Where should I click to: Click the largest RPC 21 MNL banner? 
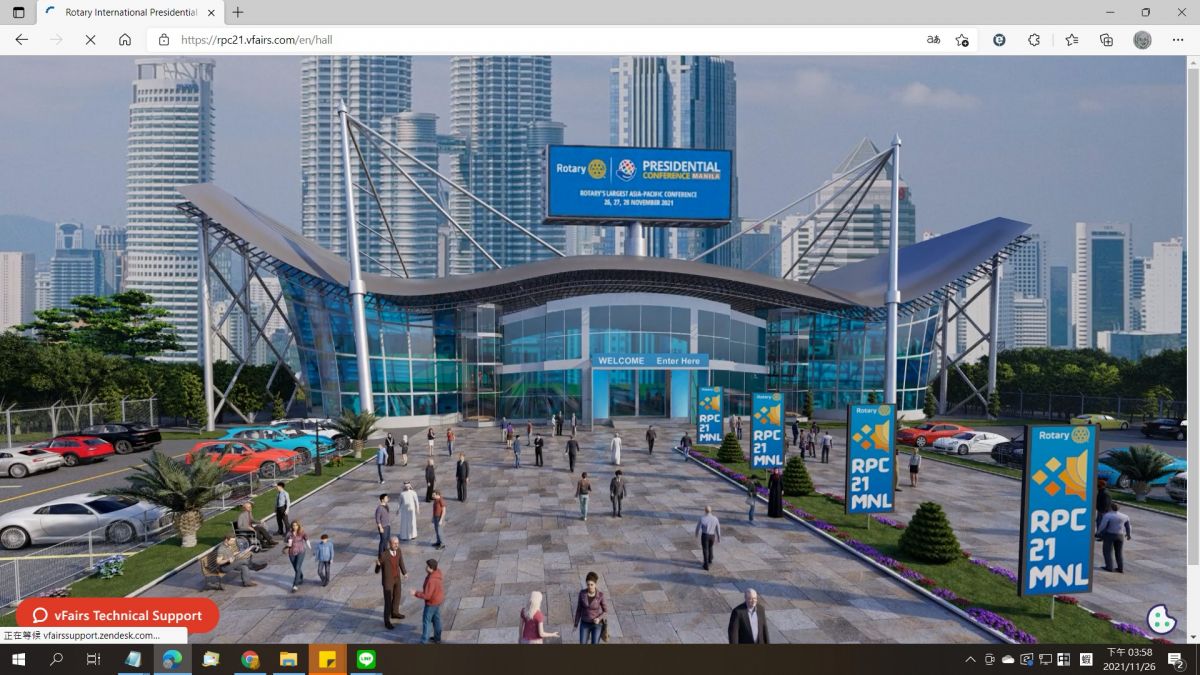click(1058, 510)
